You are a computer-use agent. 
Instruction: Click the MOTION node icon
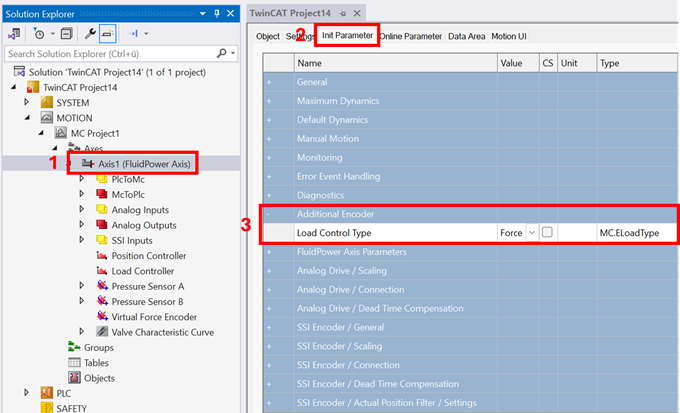(46, 118)
